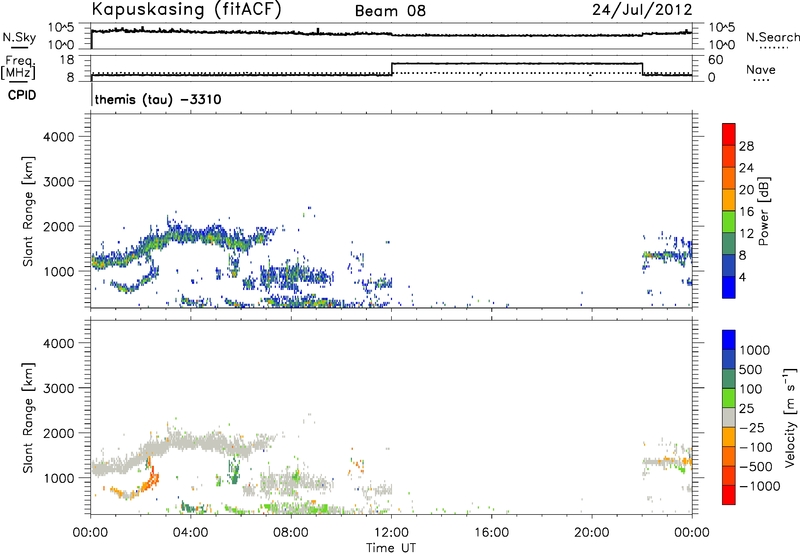Click the 'Kapuskasing (fitACF)' title text
Image resolution: width=800 pixels, height=554 pixels.
coord(186,9)
